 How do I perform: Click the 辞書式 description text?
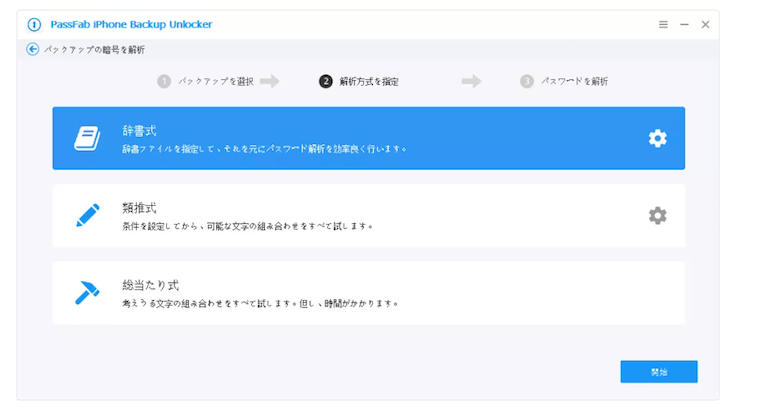click(x=265, y=149)
